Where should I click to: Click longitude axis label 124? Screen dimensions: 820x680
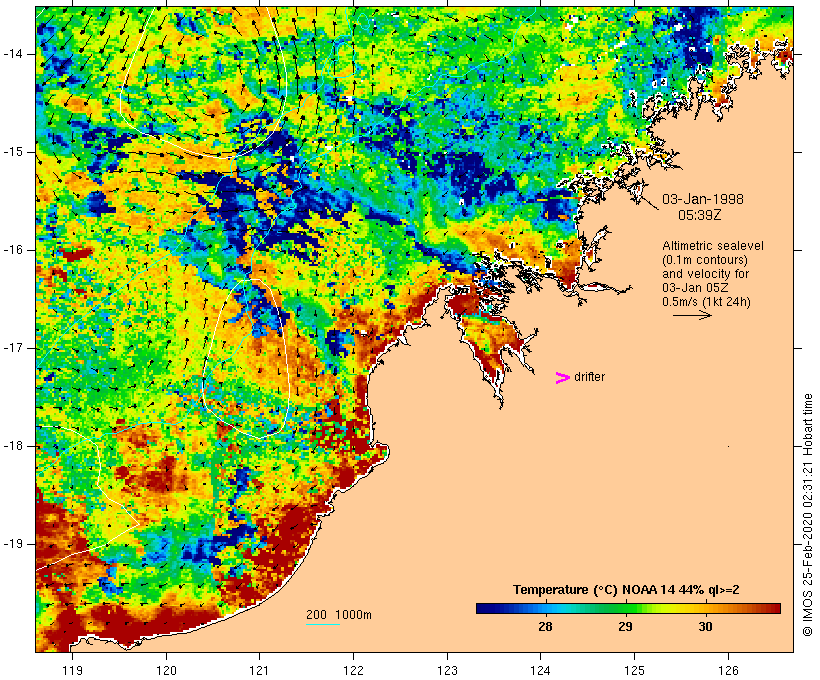tap(540, 670)
